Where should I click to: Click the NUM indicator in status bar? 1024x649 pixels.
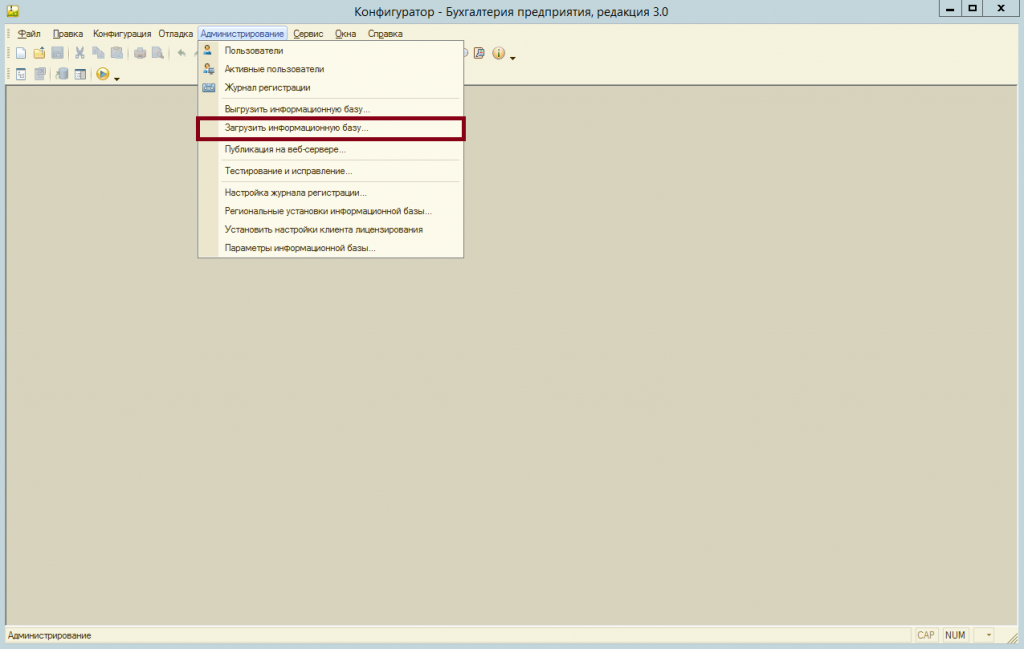click(955, 635)
